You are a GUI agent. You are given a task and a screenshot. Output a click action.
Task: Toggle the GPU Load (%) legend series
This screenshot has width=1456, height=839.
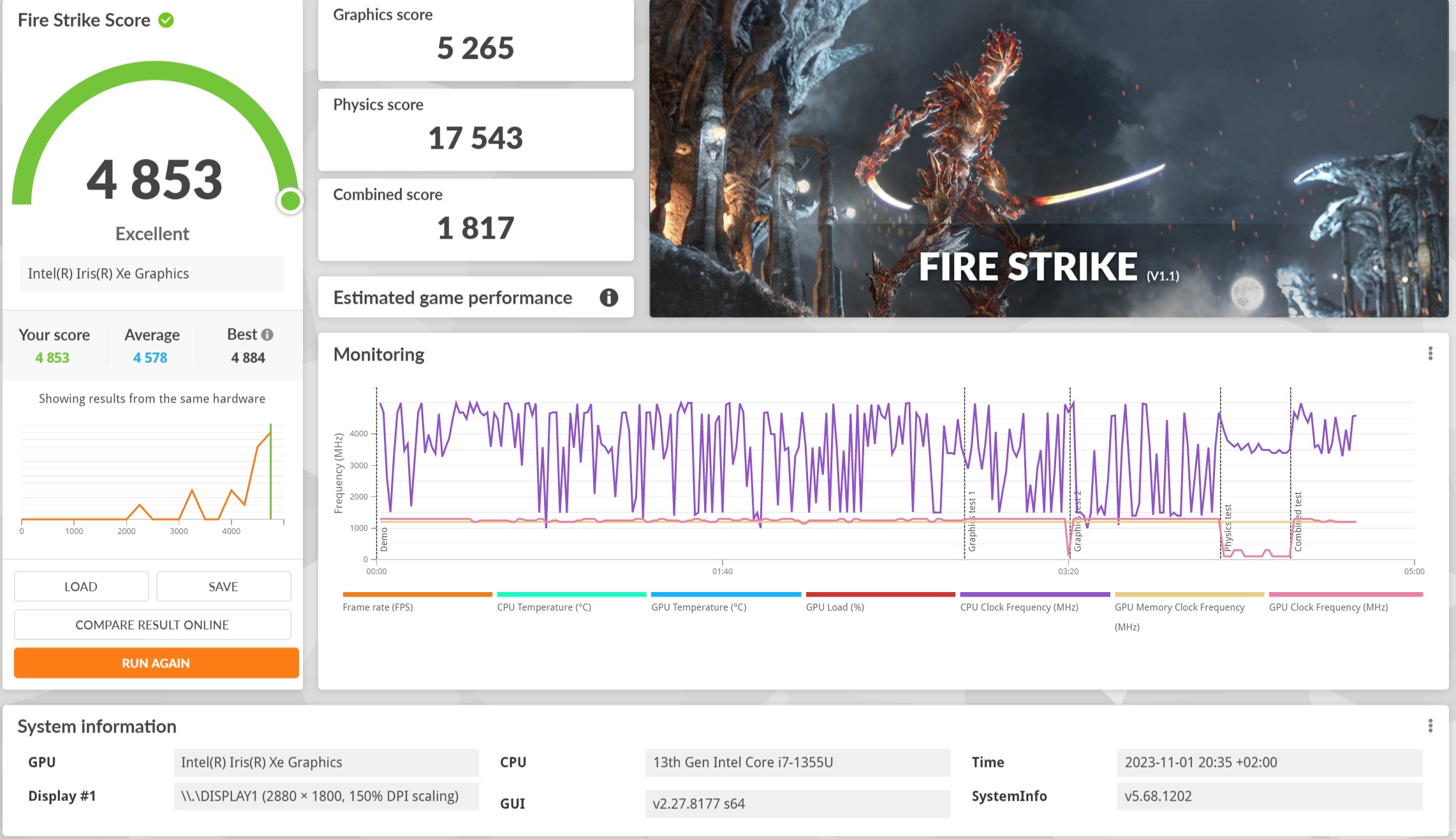pyautogui.click(x=834, y=607)
